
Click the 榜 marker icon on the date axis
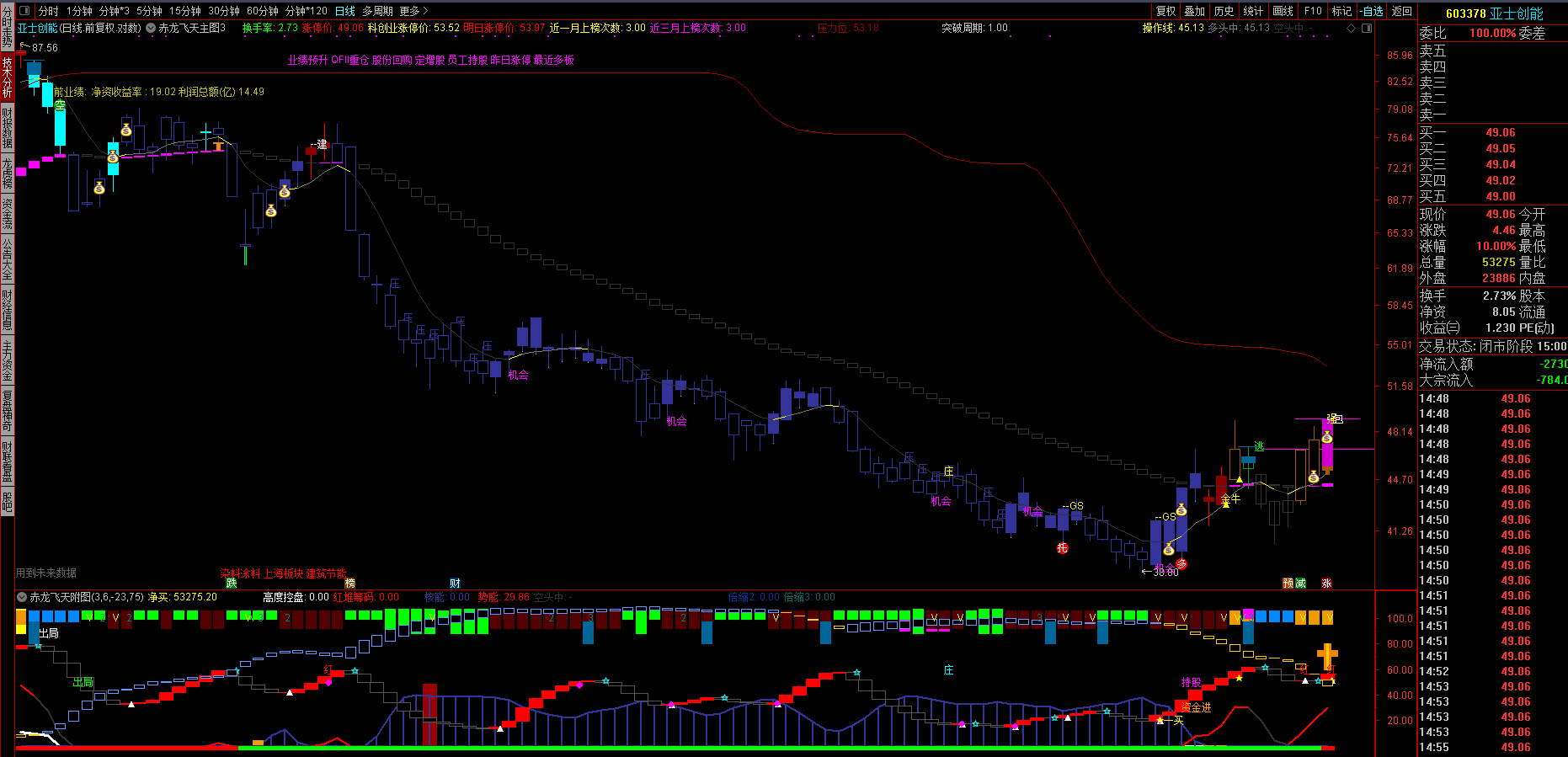(x=350, y=584)
